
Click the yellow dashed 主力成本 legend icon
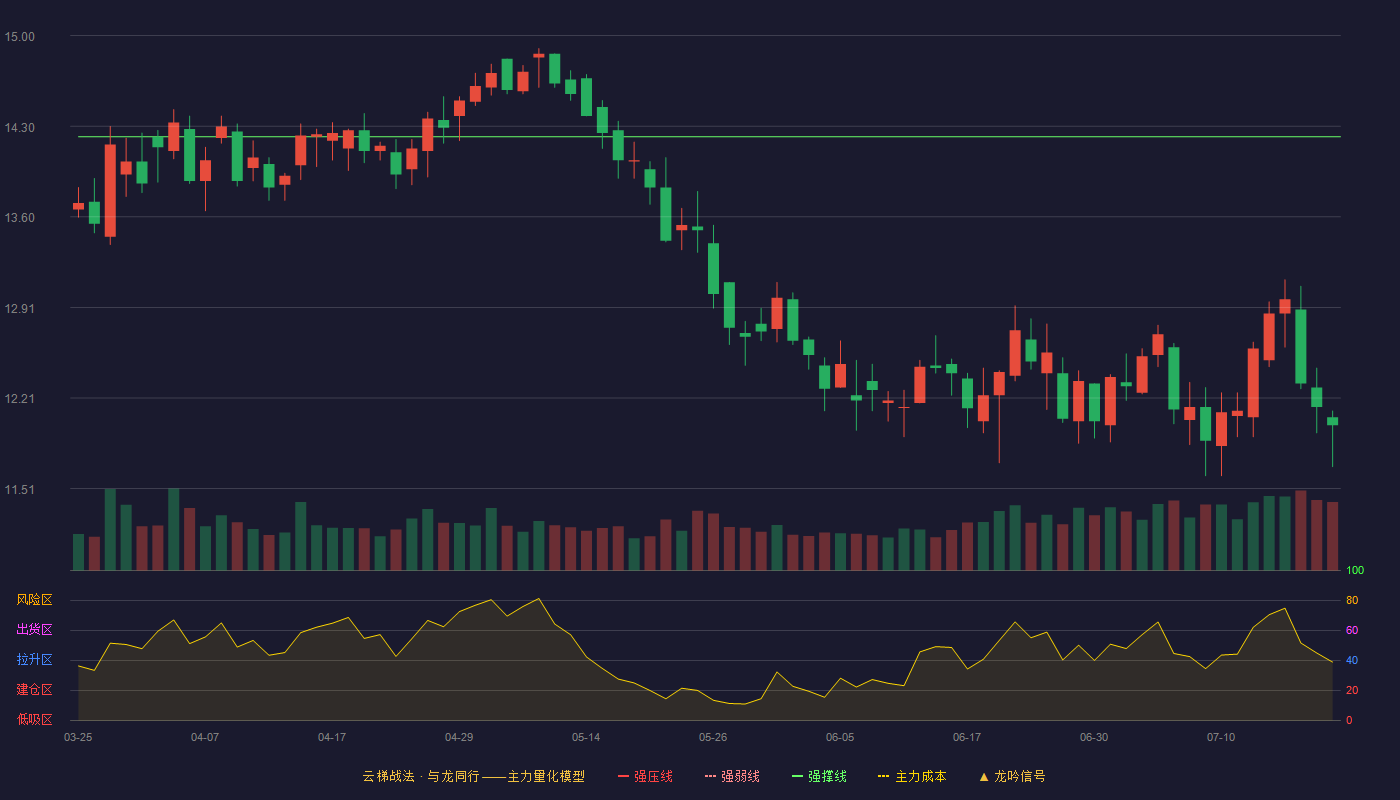[884, 776]
